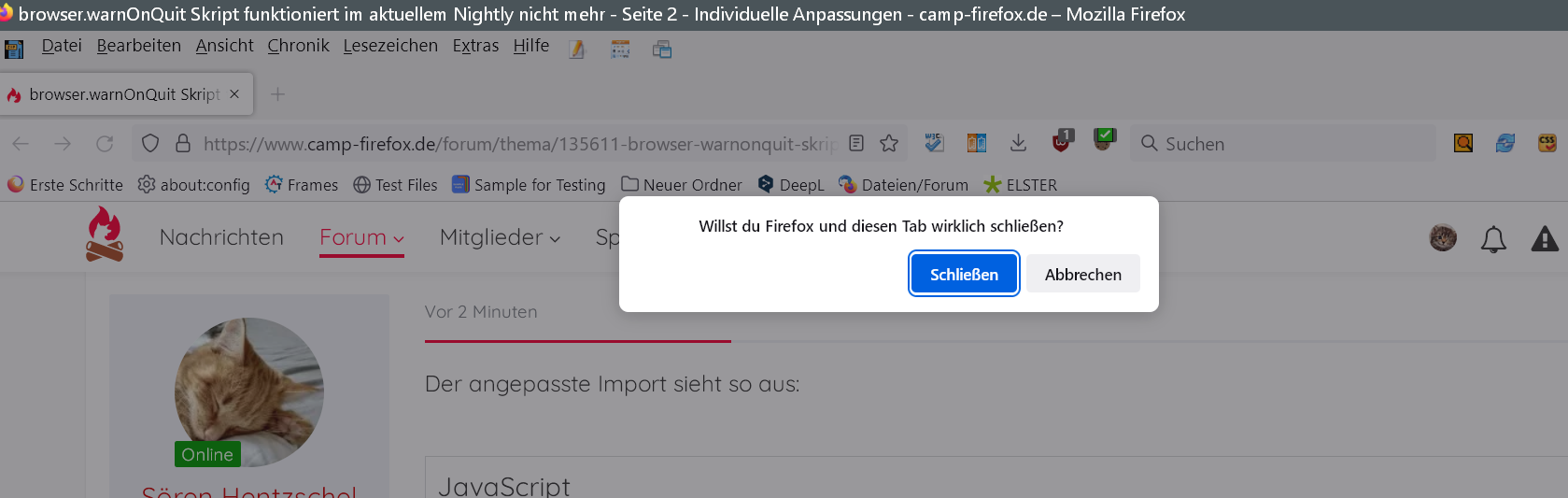The image size is (1568, 498).
Task: Open the Downloads panel icon
Action: [x=1018, y=143]
